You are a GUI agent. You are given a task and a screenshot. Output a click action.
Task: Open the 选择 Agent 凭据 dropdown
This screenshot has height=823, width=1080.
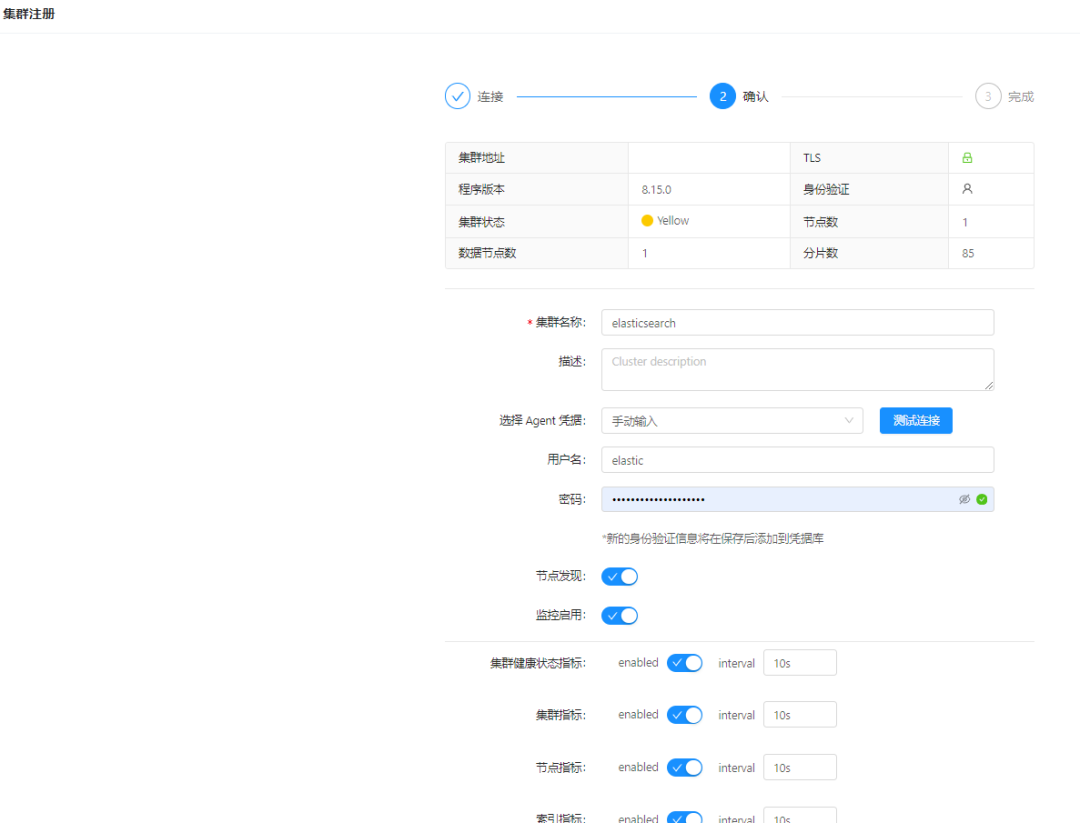click(732, 421)
